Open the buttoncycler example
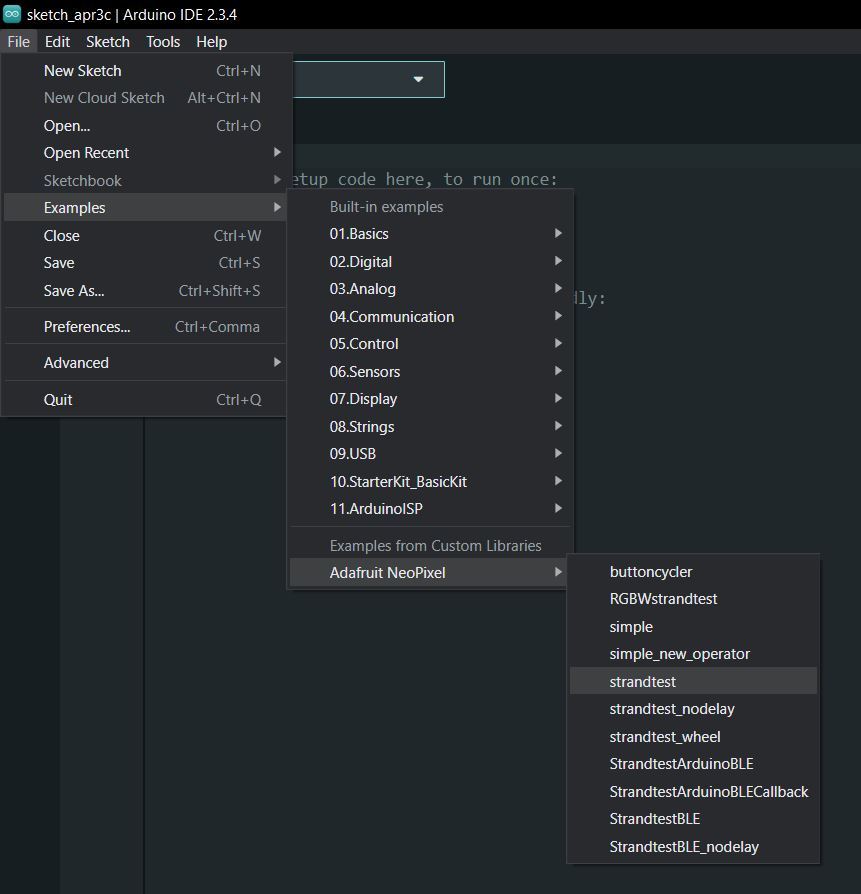861x894 pixels. click(x=693, y=572)
